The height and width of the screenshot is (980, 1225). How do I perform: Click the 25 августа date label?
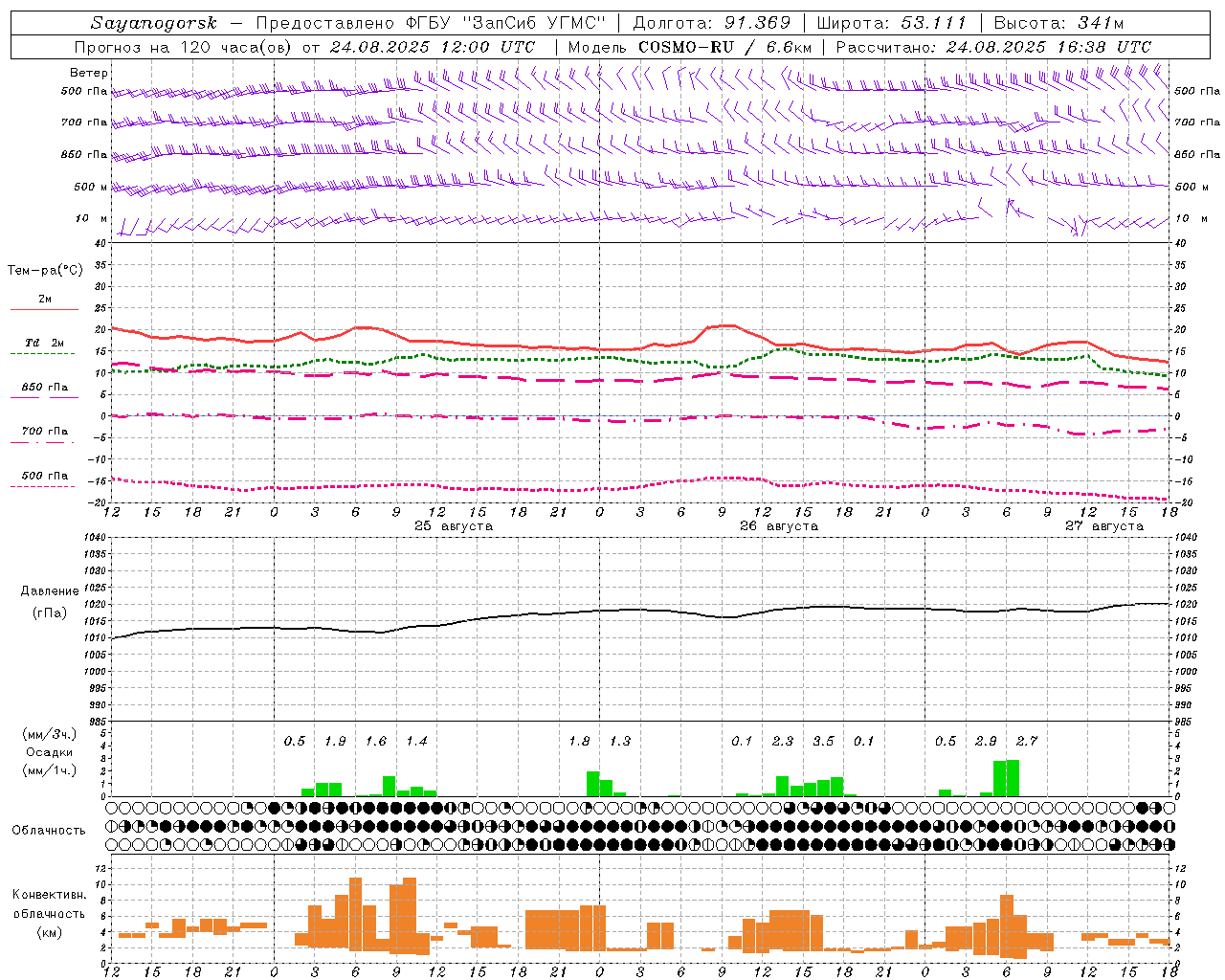453,526
